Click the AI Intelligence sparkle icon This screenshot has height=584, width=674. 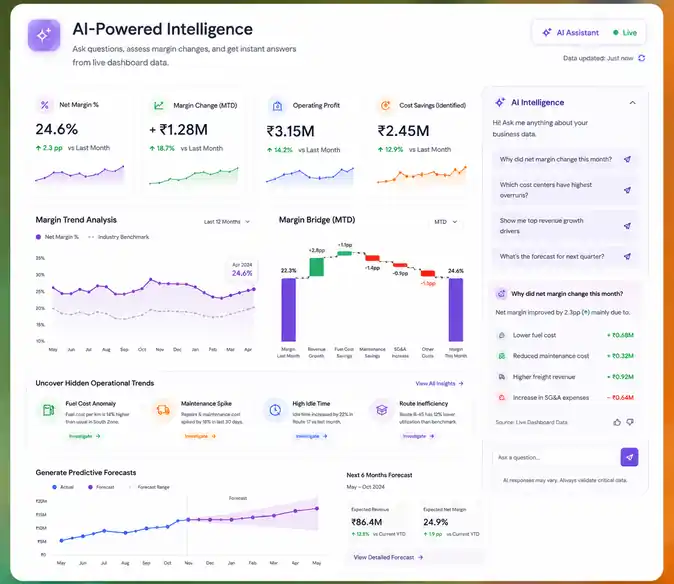(499, 102)
